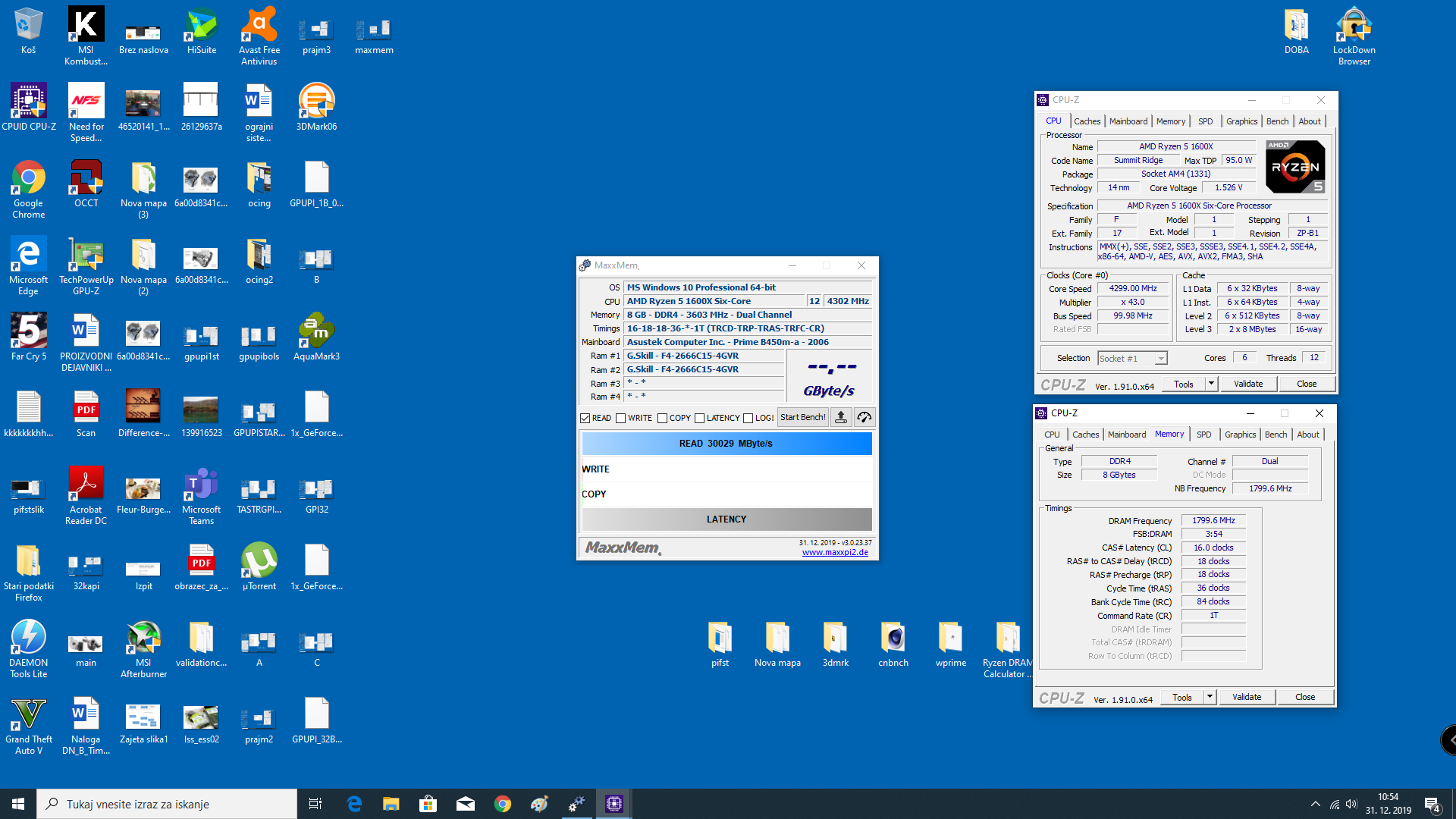Switch to the SPD tab in bottom CPU-Z window
This screenshot has height=819, width=1456.
tap(1204, 435)
